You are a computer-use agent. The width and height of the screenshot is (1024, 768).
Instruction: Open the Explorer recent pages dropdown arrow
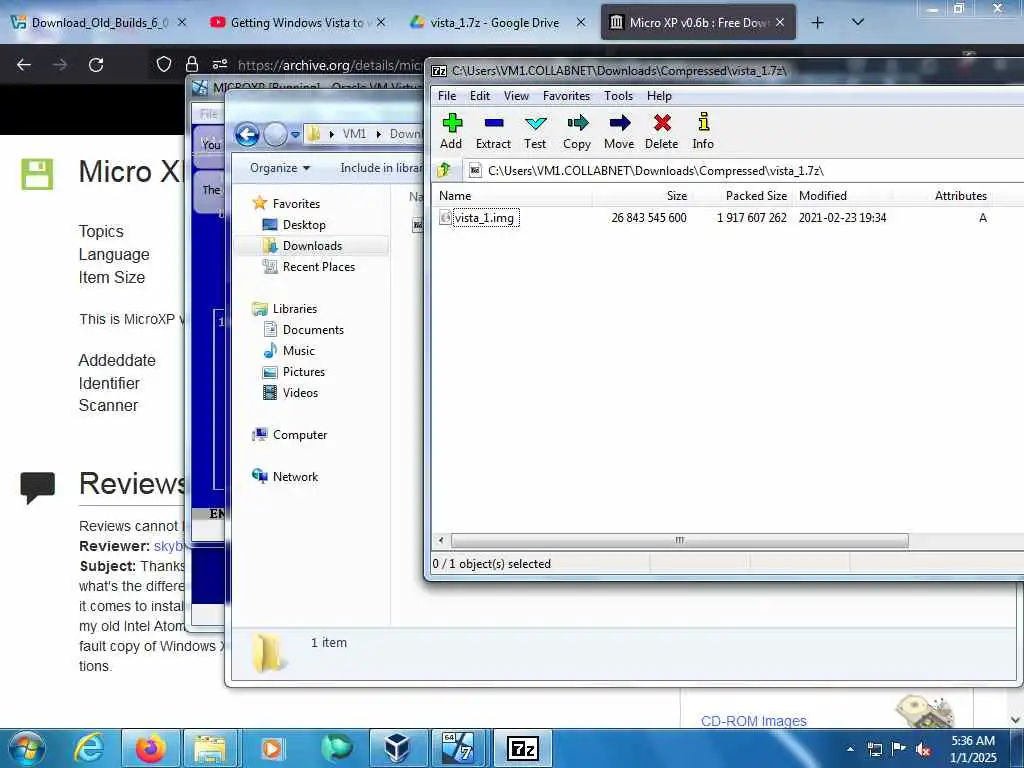click(x=295, y=135)
